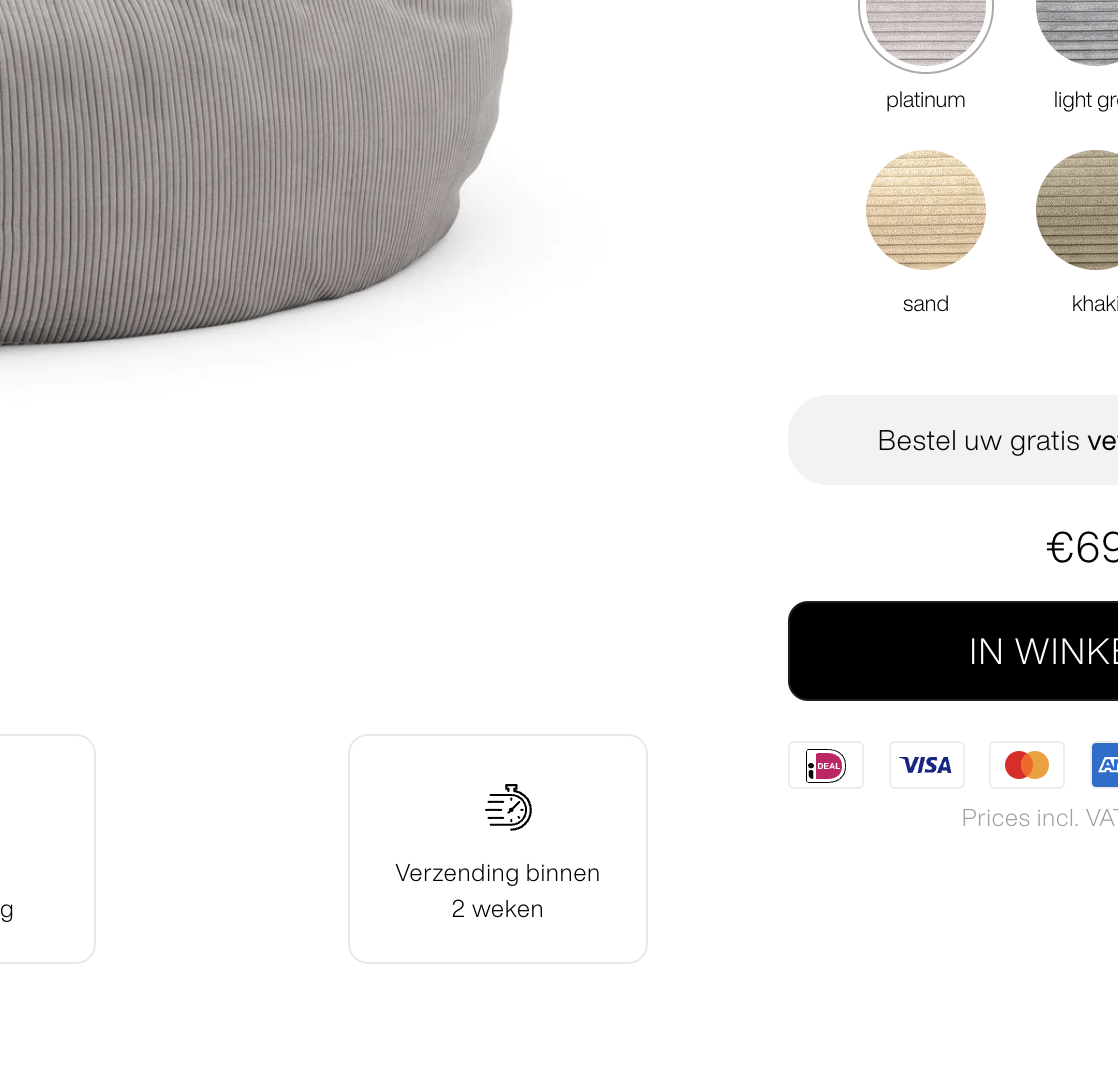1118x1084 pixels.
Task: Click the product price in euros
Action: click(x=1082, y=548)
